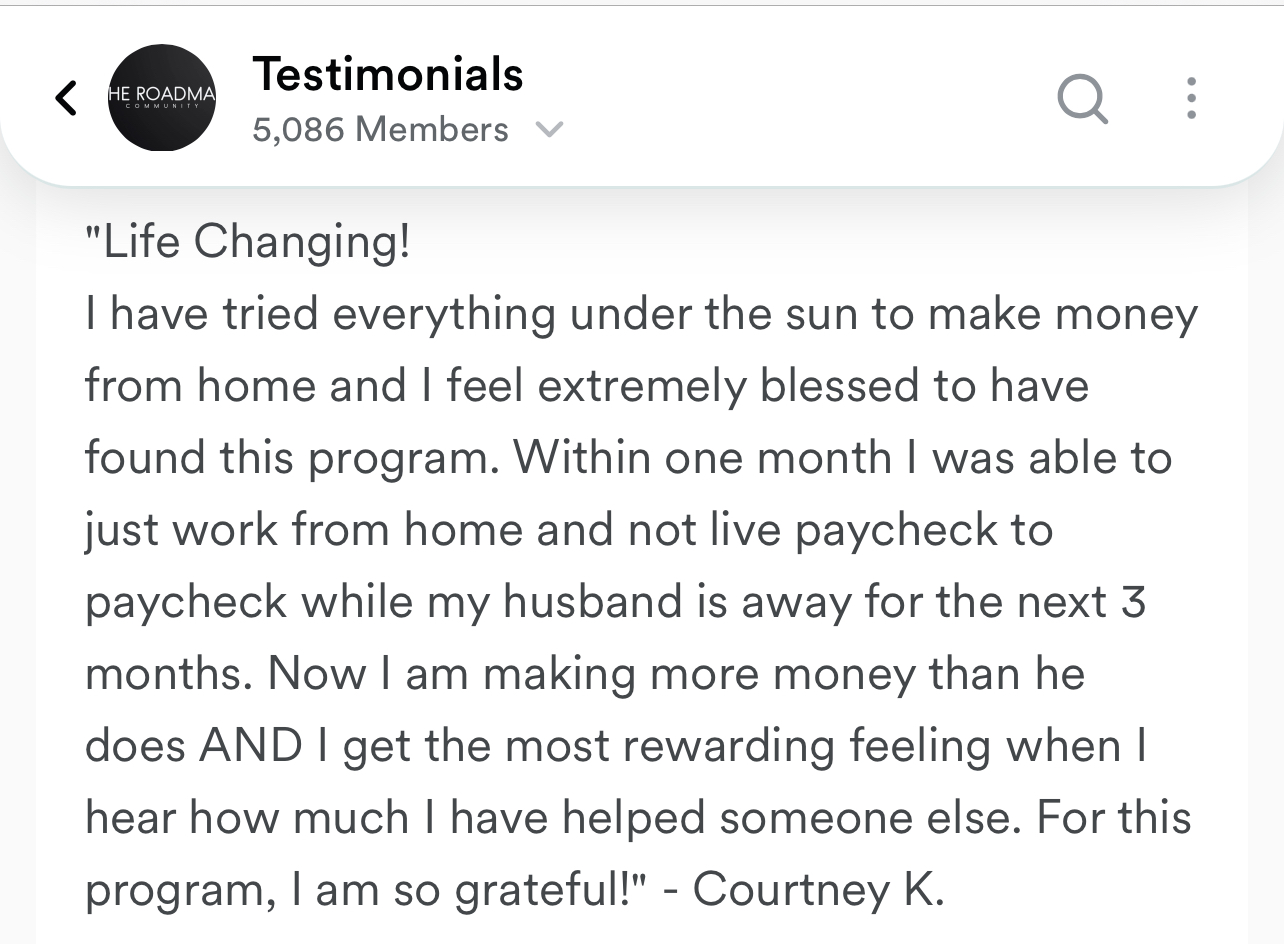View the 5,086 Members list
The width and height of the screenshot is (1284, 944).
(380, 130)
